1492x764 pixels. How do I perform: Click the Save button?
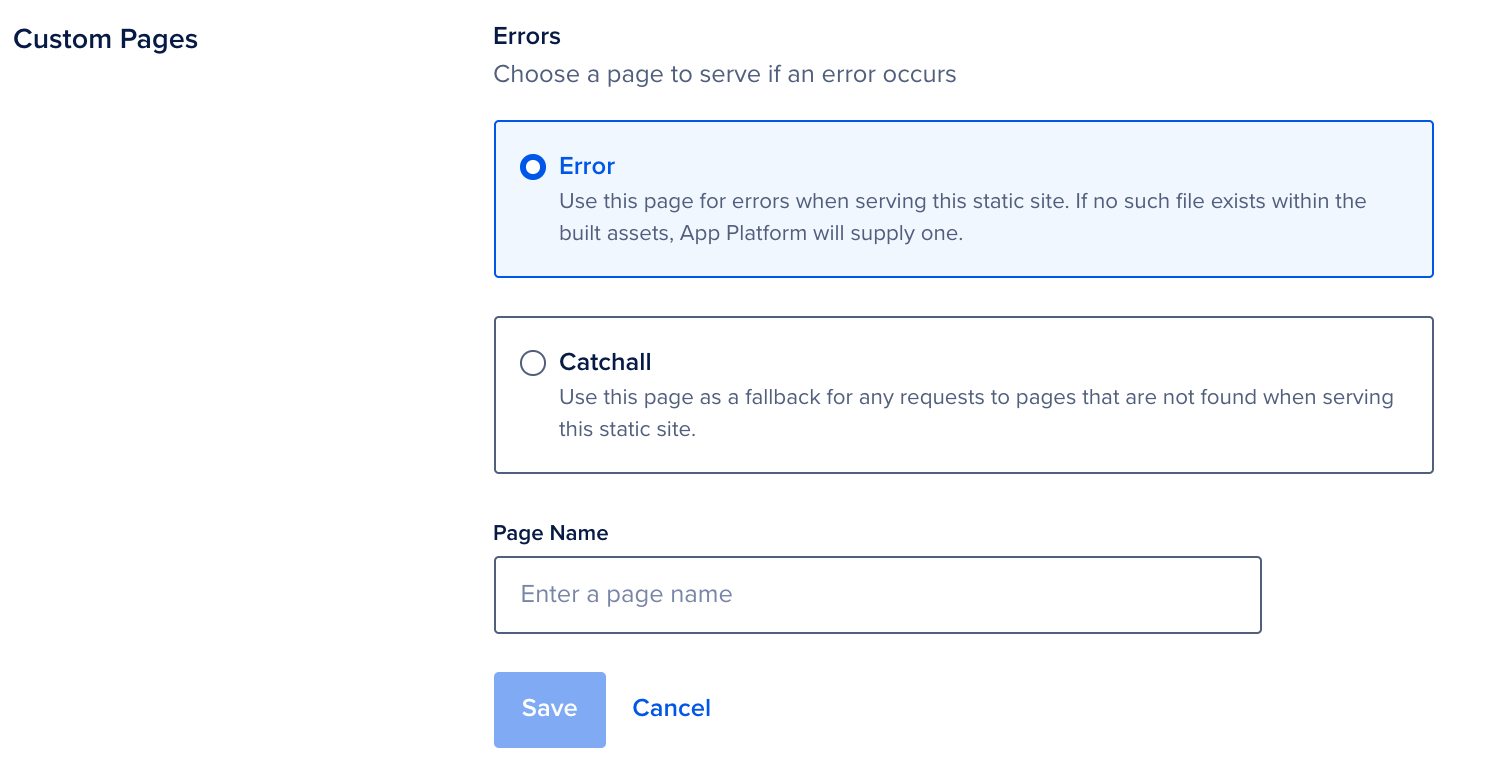pos(550,709)
